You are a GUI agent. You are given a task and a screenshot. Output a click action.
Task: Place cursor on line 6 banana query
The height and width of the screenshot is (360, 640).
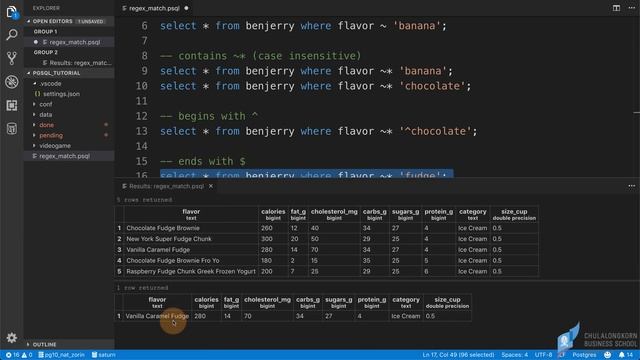point(303,26)
